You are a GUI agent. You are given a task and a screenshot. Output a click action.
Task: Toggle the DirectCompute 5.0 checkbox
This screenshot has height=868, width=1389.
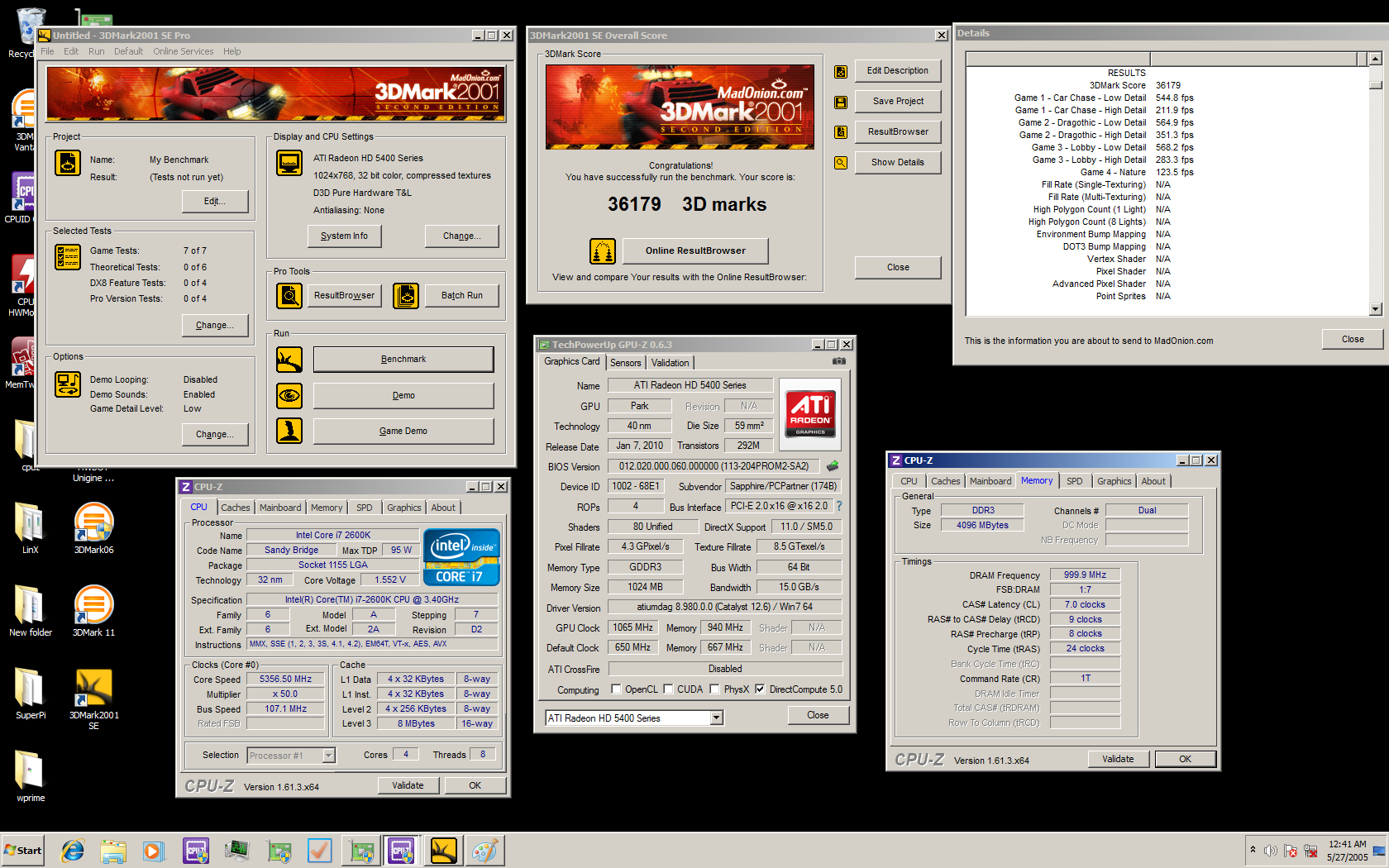760,689
